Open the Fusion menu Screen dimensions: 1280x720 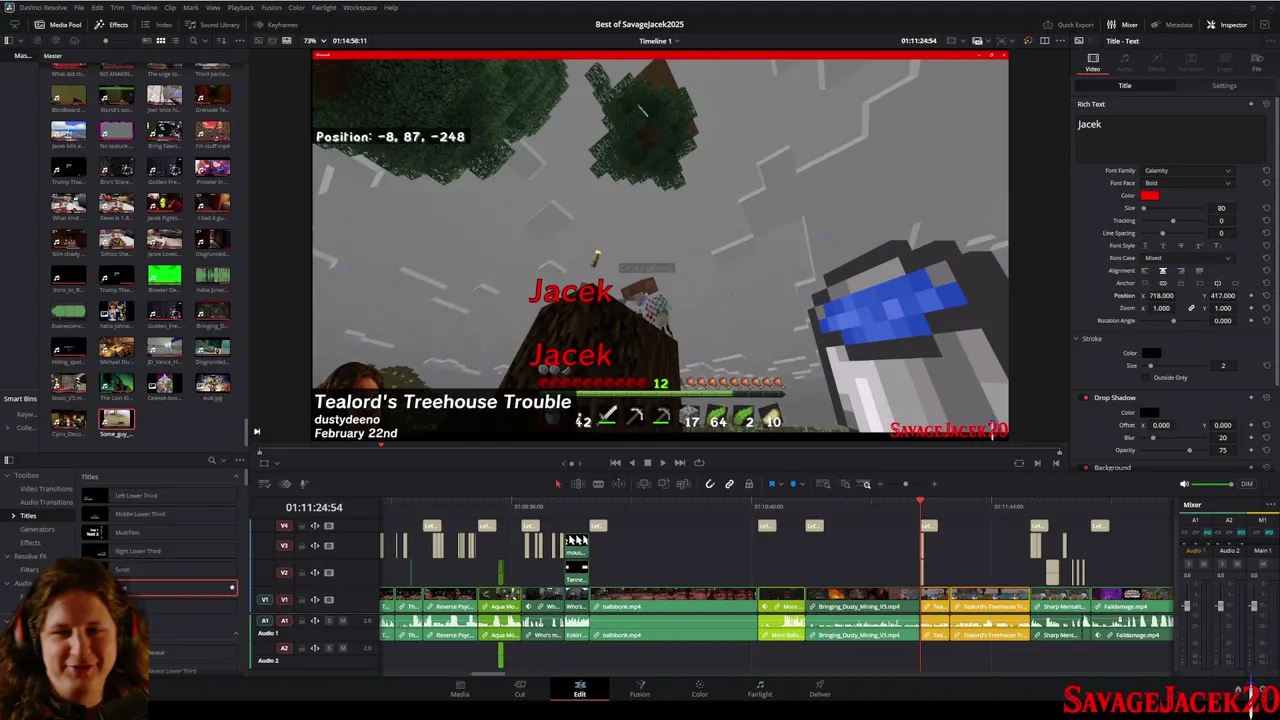(271, 7)
